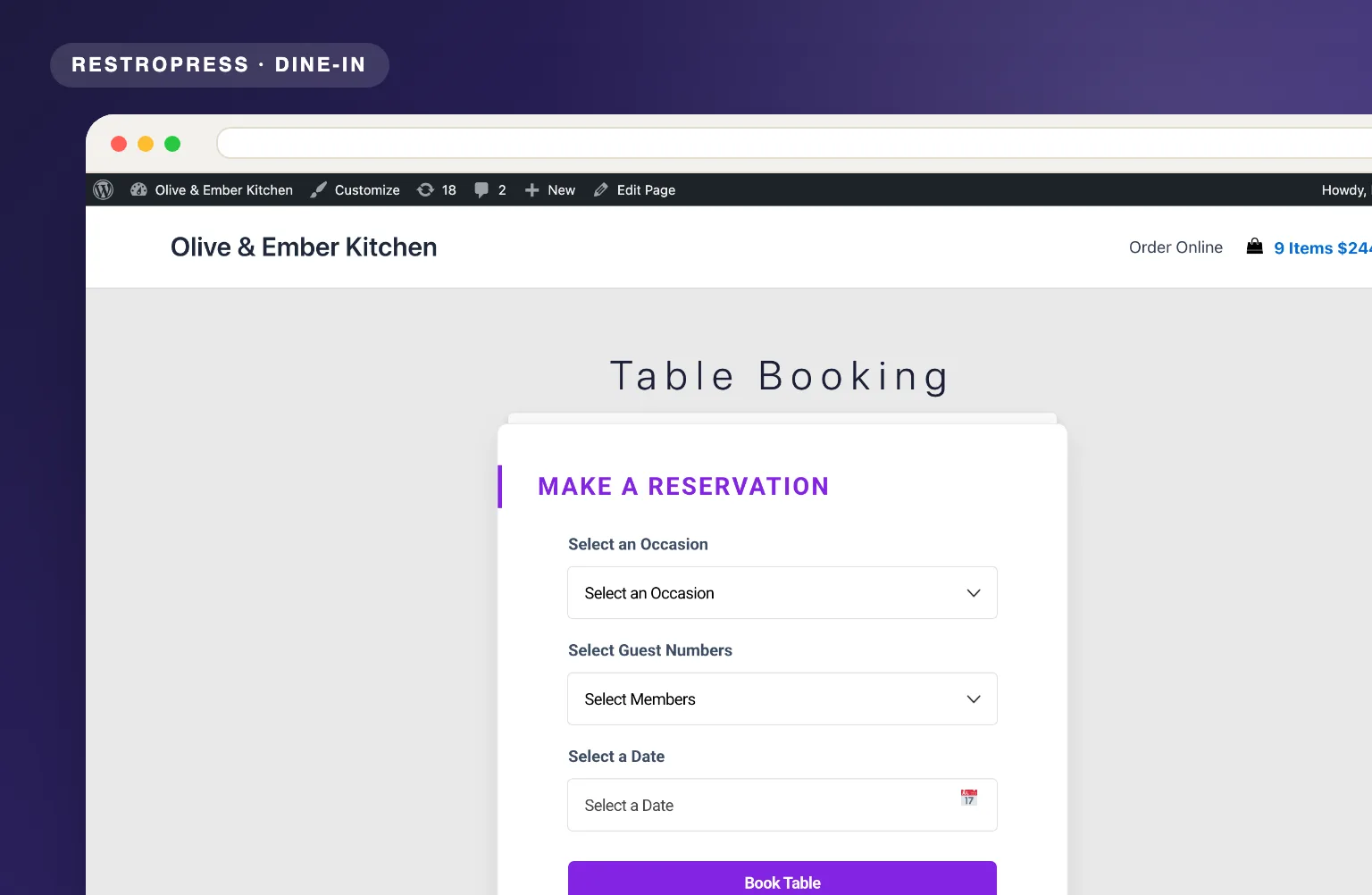
Task: Submit the Book Table button
Action: click(782, 879)
